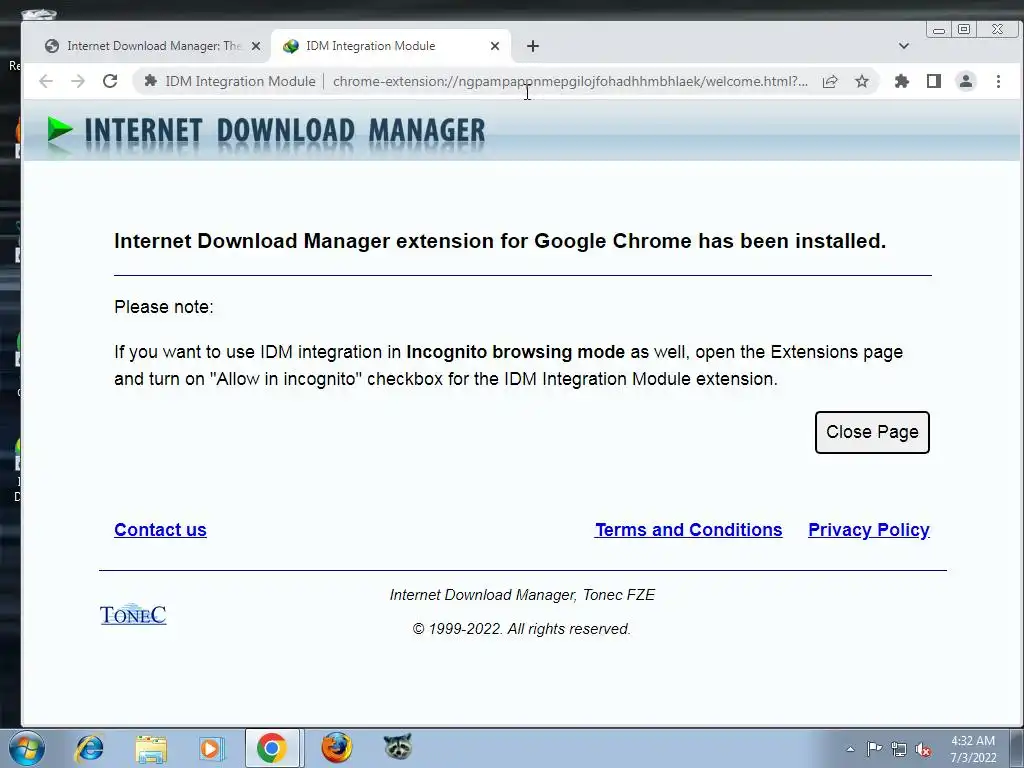Click the Internet Download Manager header logo
1024x768 pixels.
(x=266, y=131)
